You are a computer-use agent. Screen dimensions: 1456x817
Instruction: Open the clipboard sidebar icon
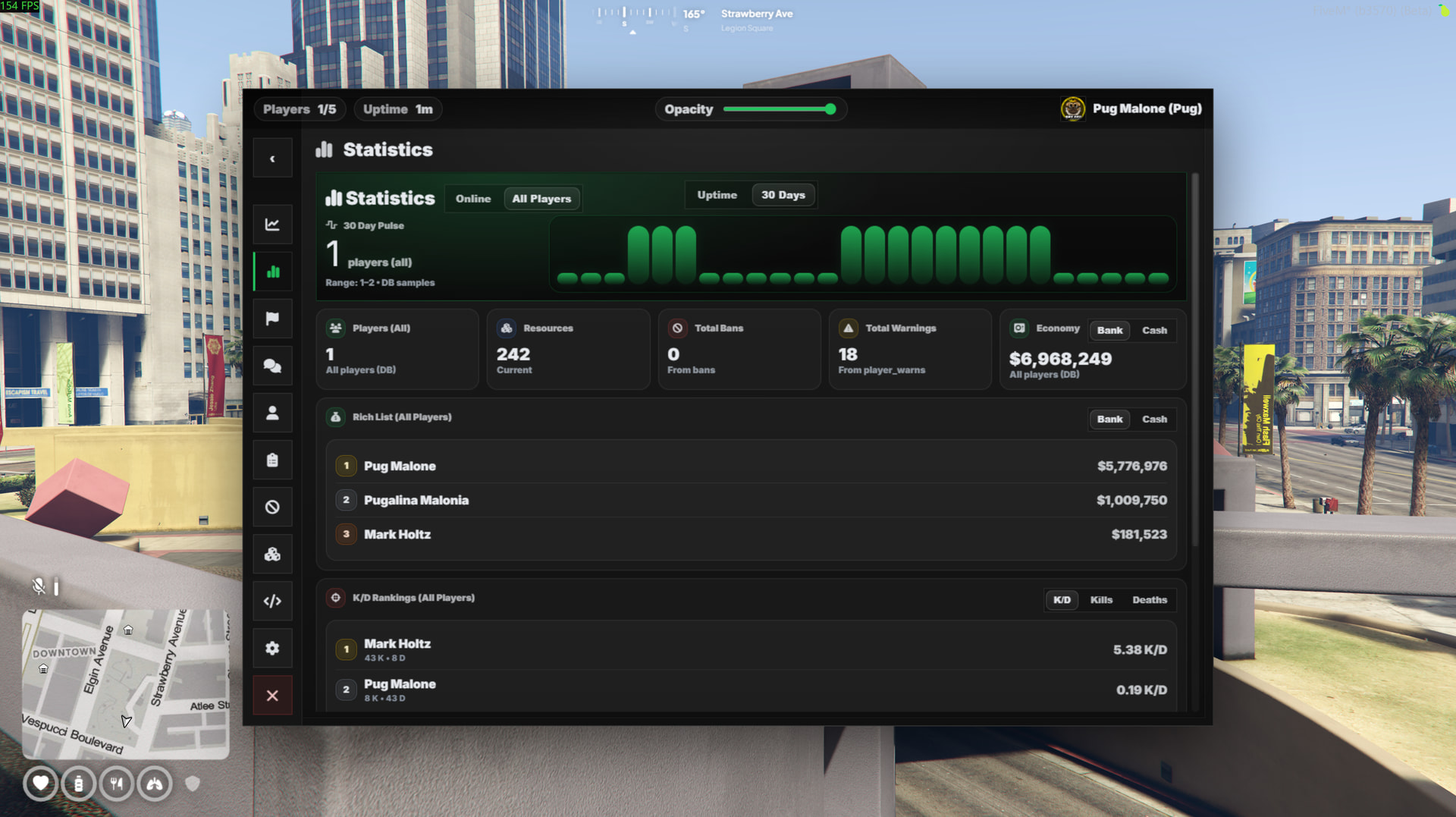272,460
